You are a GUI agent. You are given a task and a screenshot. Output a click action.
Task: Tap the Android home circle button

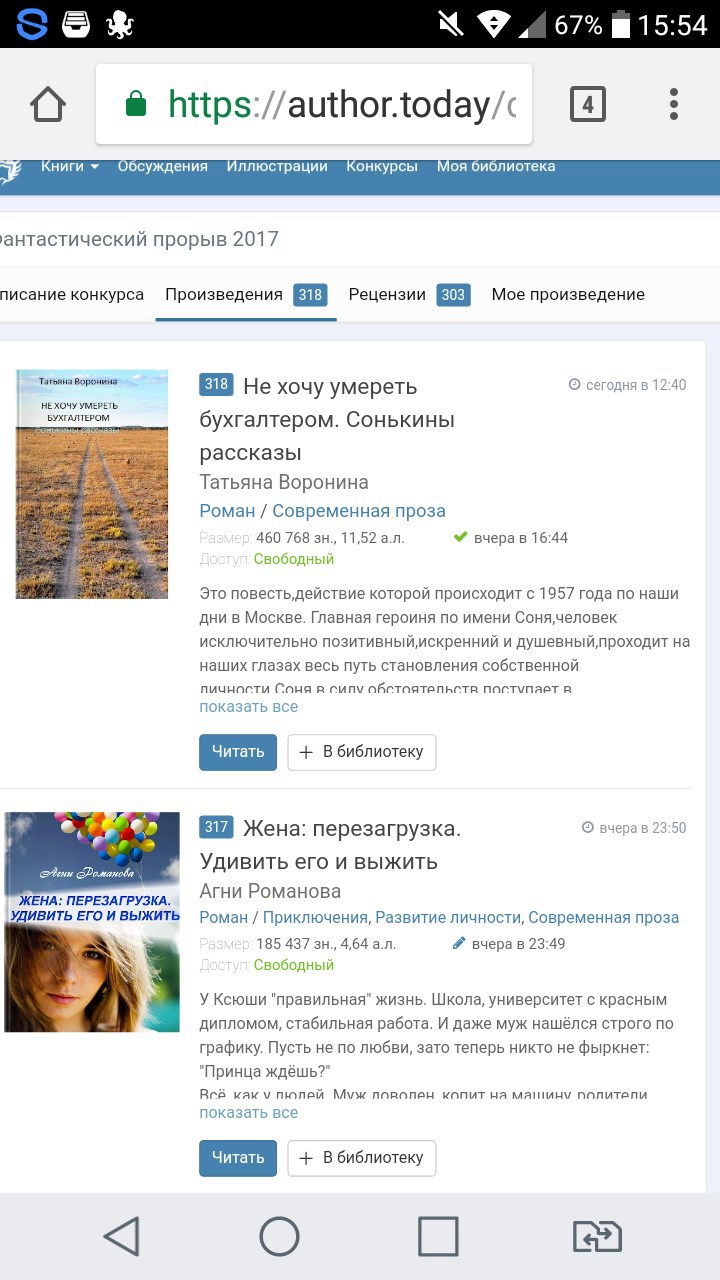(x=280, y=1236)
